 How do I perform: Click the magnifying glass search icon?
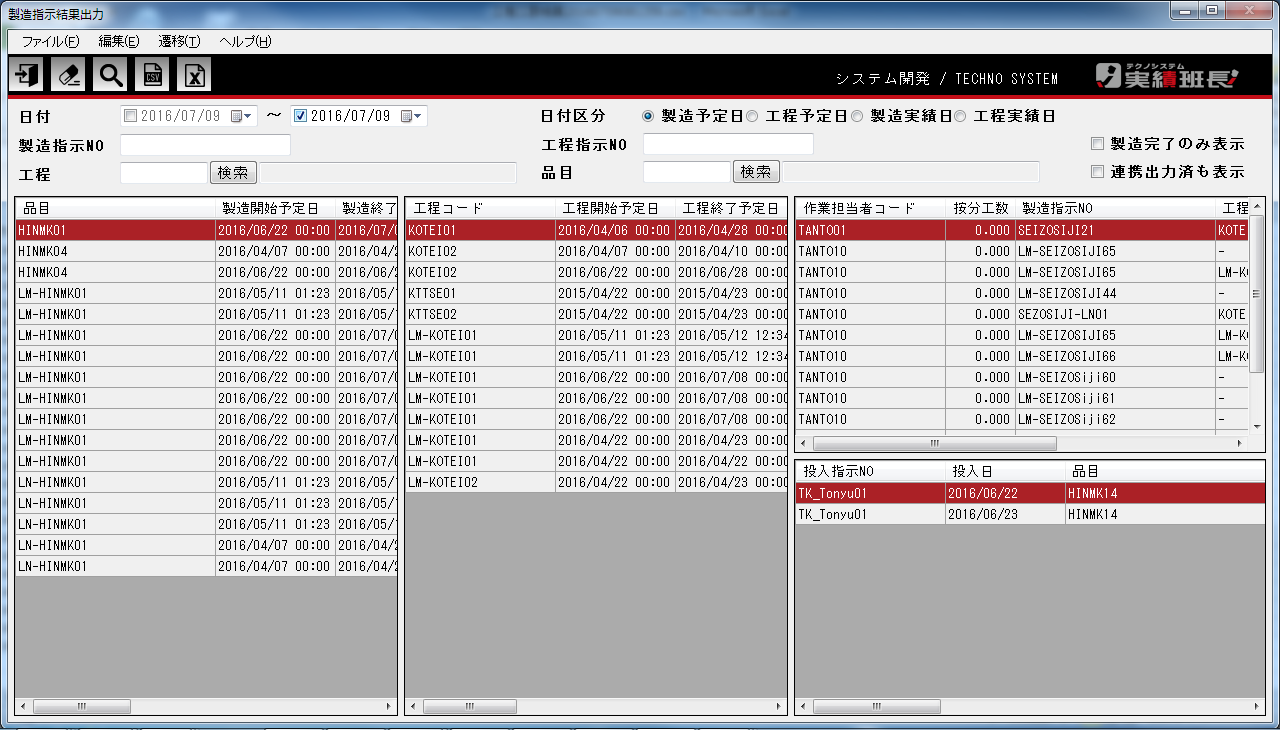[x=111, y=75]
